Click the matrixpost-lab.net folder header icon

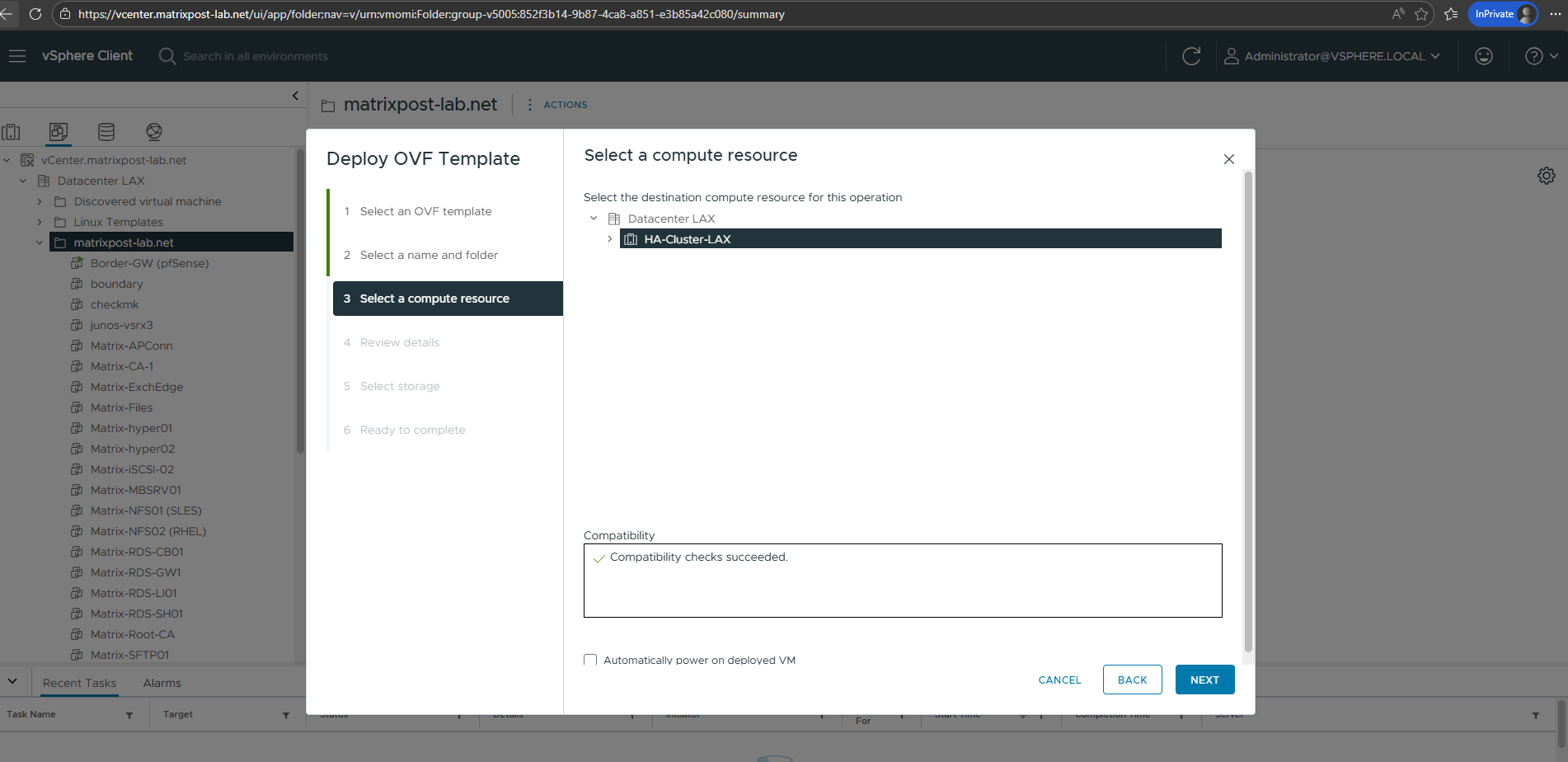point(328,106)
